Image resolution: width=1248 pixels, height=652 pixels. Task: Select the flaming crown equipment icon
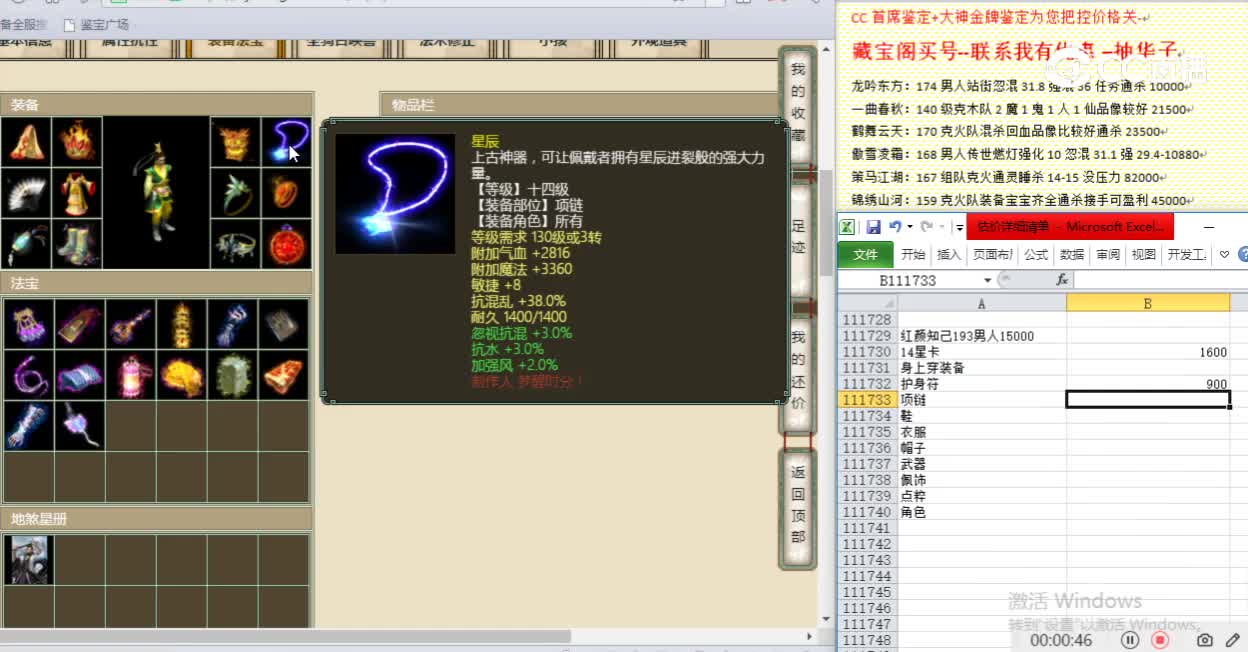tap(77, 142)
